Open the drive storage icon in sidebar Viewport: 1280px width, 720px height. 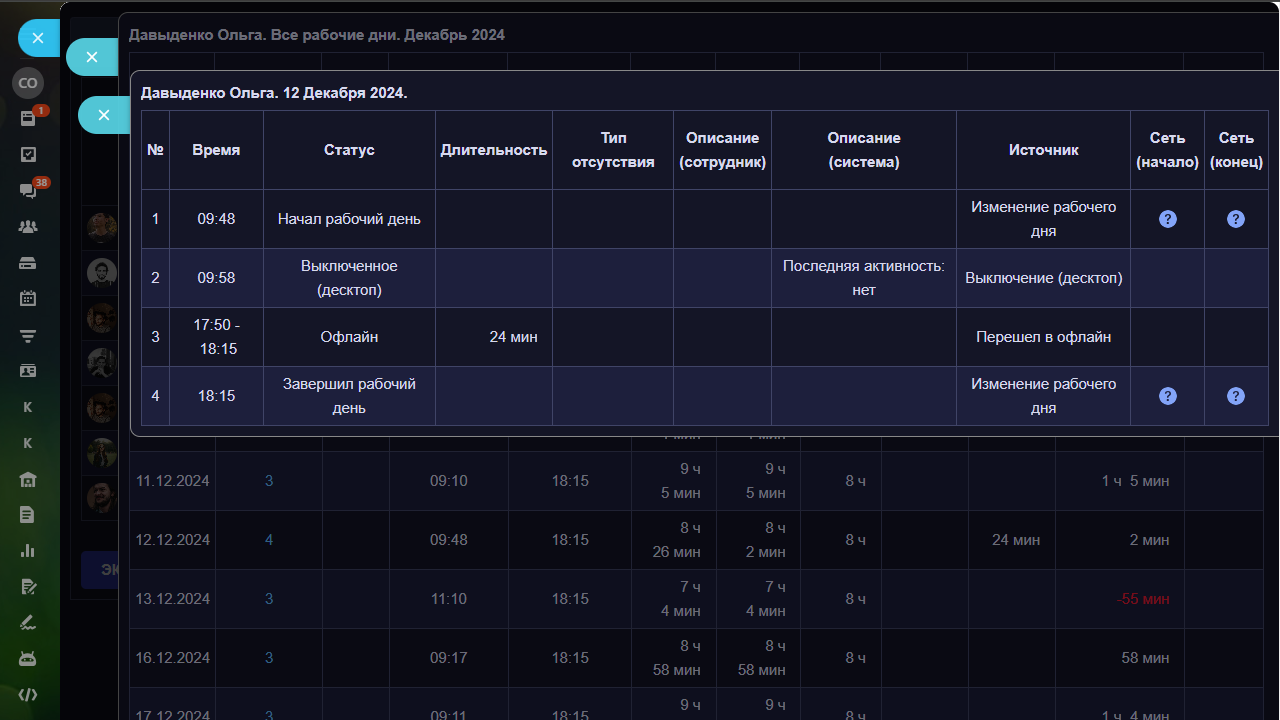point(28,263)
